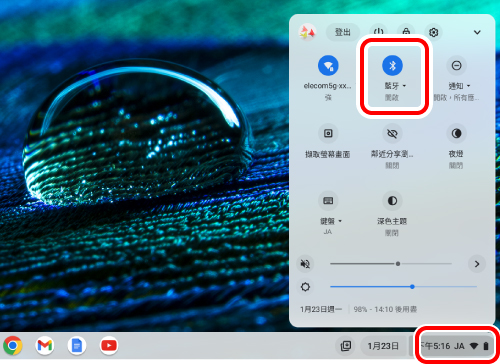Click the brightness slider track
500x364 pixels.
coord(403,287)
